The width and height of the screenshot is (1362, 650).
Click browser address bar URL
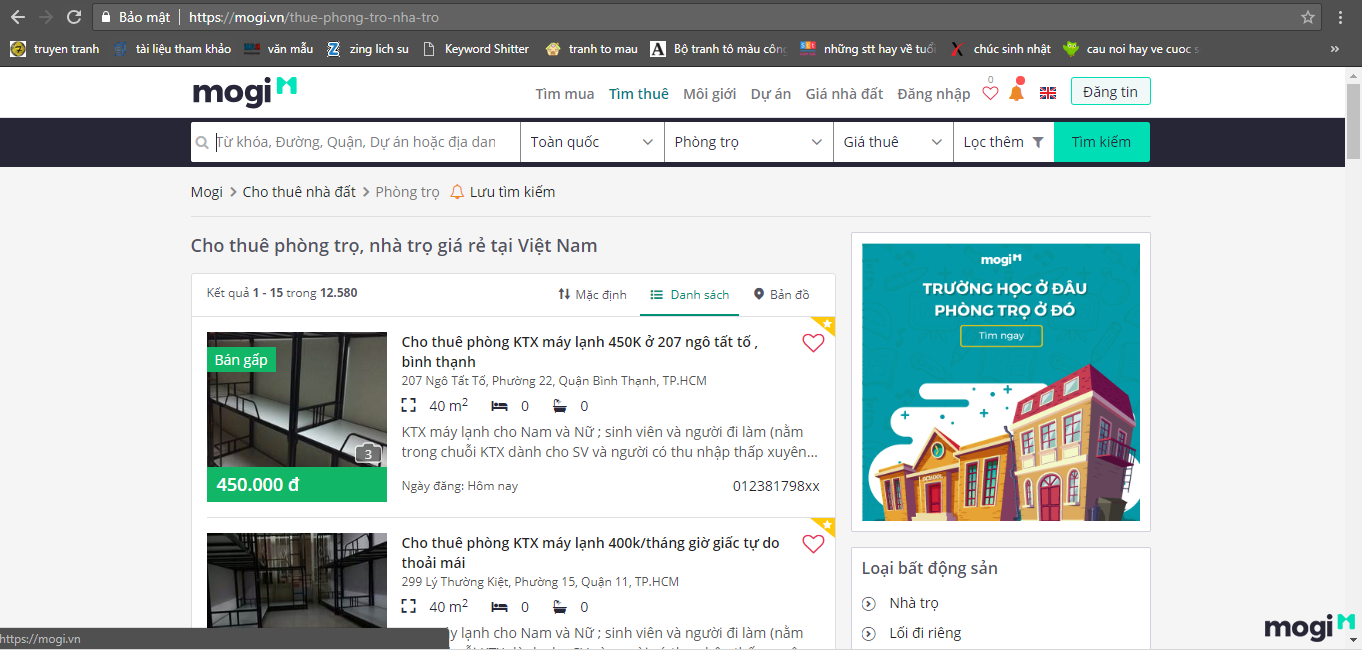(314, 17)
